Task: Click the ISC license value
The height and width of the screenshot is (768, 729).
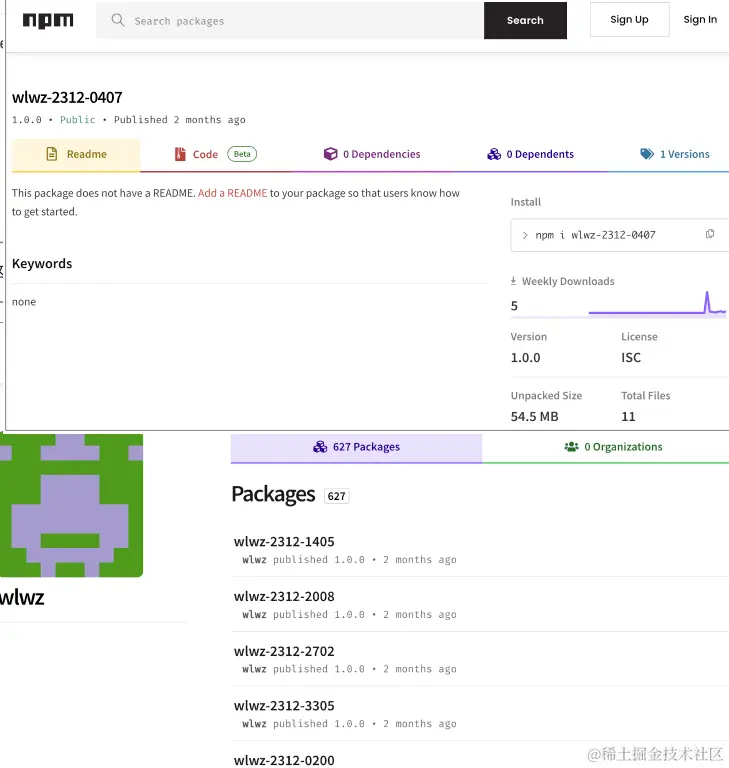Action: click(x=631, y=358)
